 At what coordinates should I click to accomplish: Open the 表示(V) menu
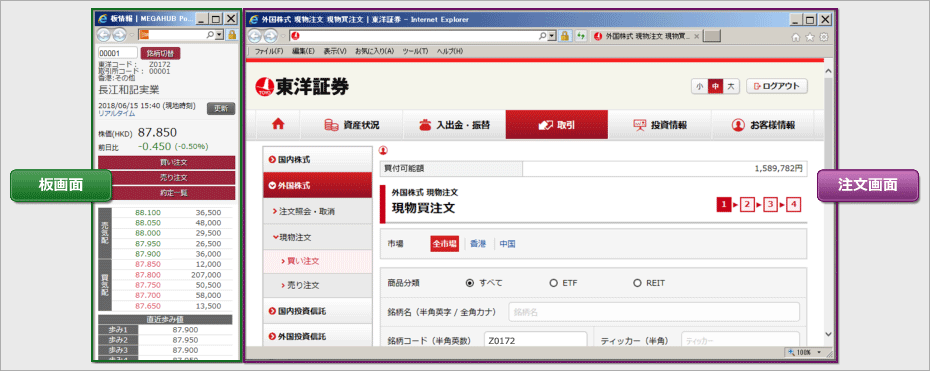pos(335,52)
